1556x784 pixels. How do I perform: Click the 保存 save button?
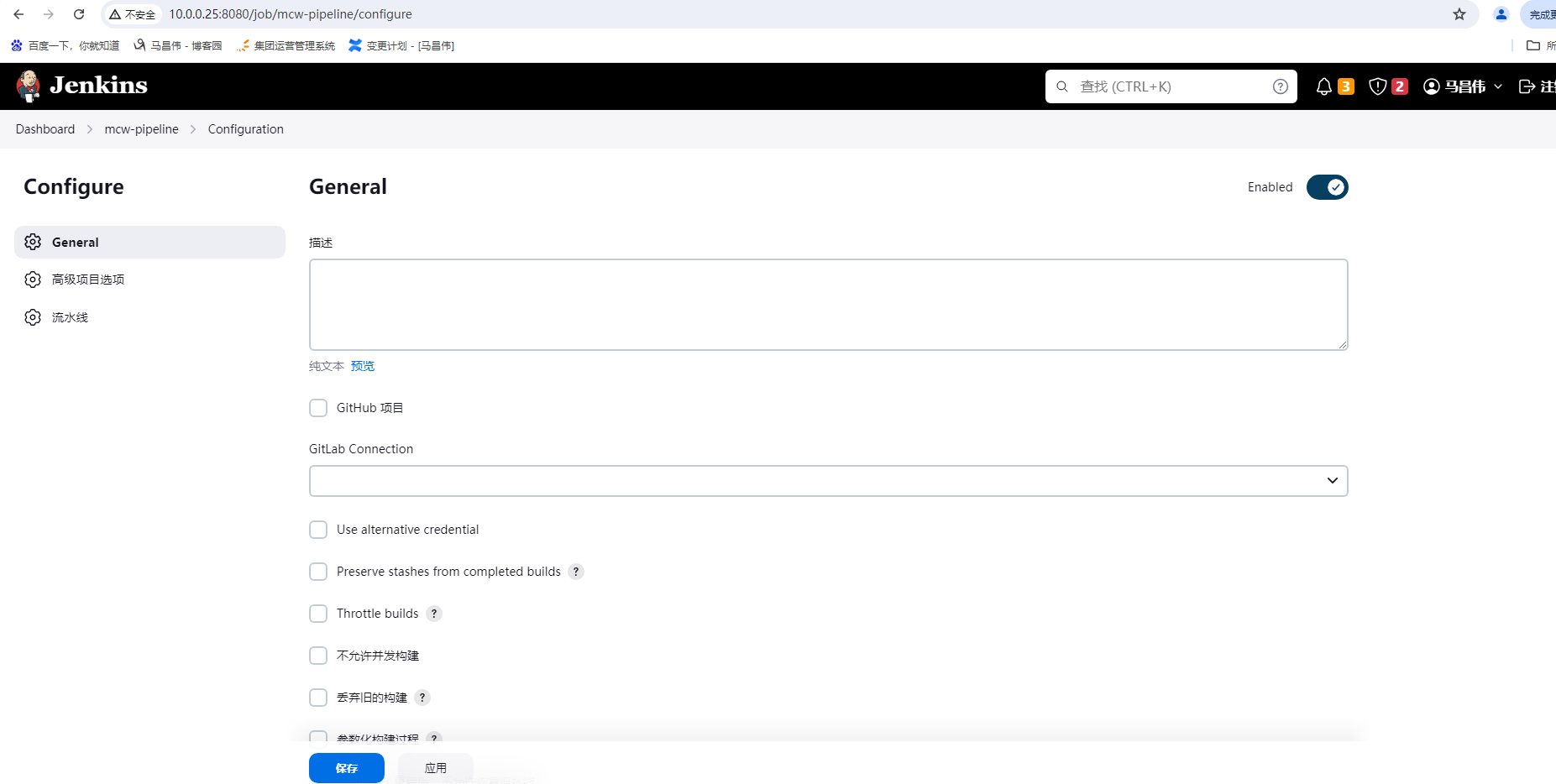coord(347,768)
